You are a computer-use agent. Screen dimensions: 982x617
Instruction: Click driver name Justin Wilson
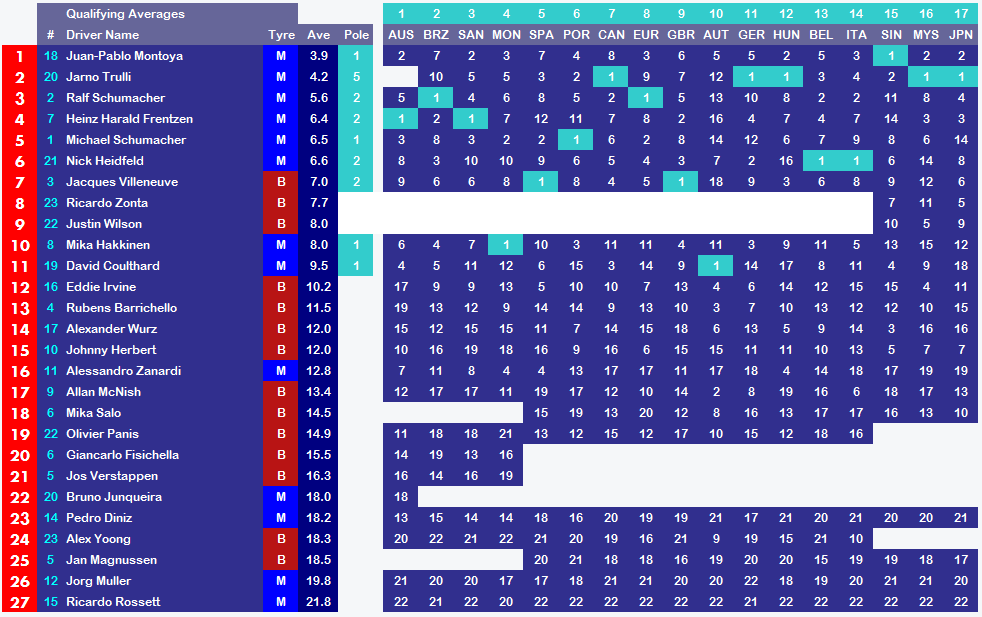tap(104, 224)
